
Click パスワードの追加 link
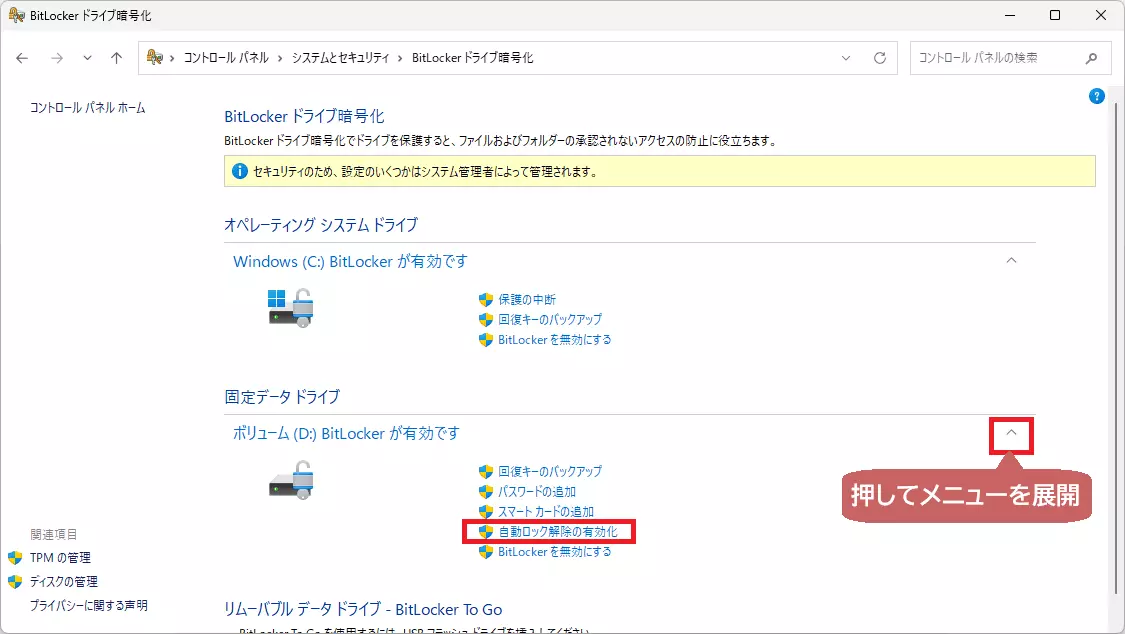click(537, 492)
